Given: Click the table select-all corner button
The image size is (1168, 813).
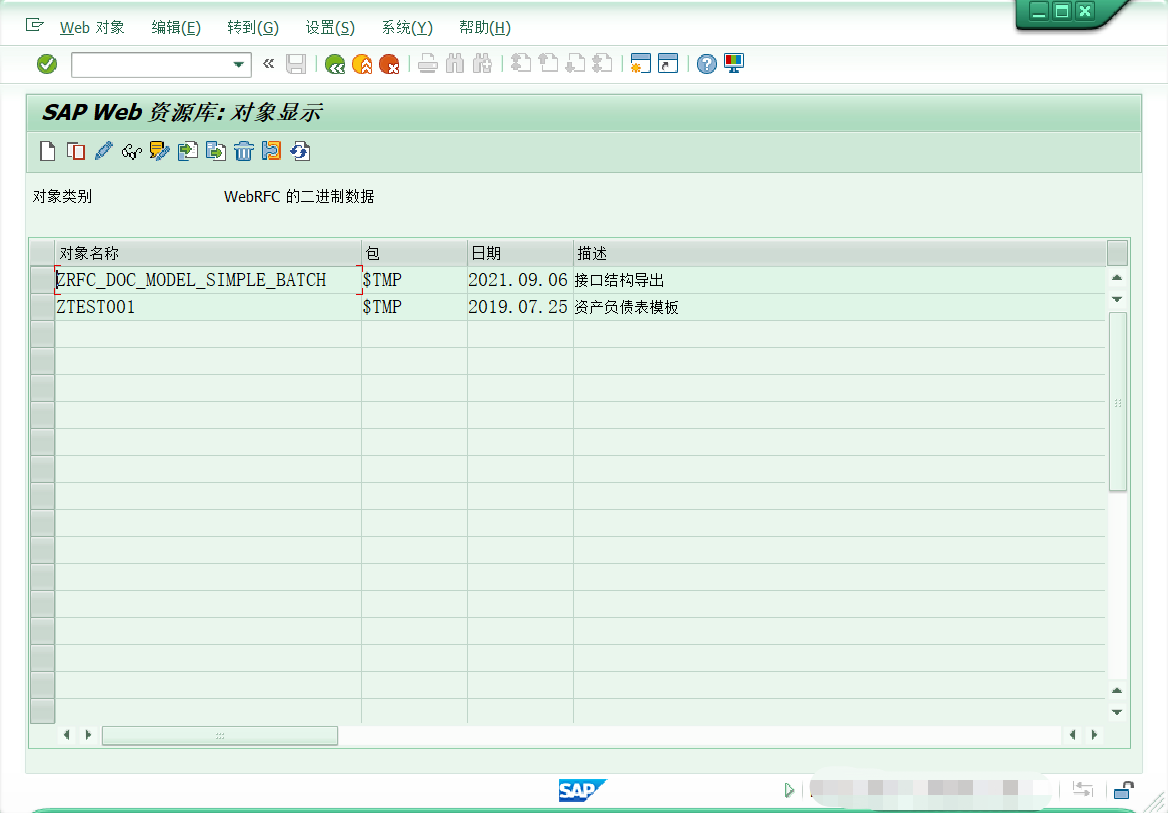Looking at the screenshot, I should point(42,253).
